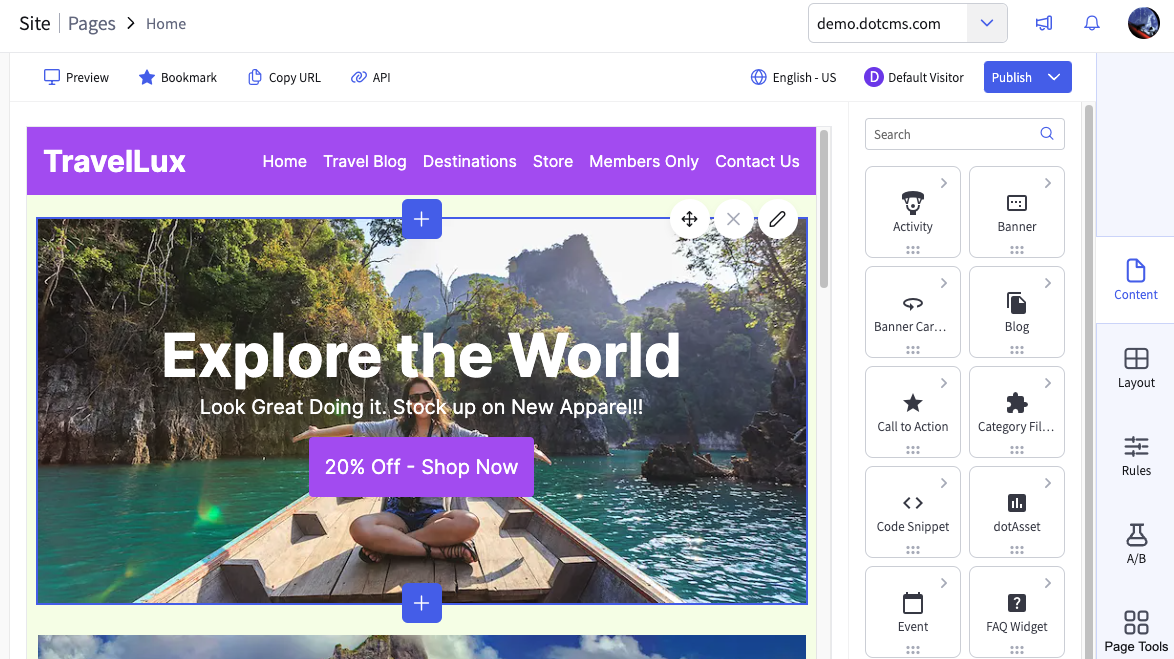Image resolution: width=1174 pixels, height=659 pixels.
Task: Switch to the Content tab
Action: coord(1136,280)
